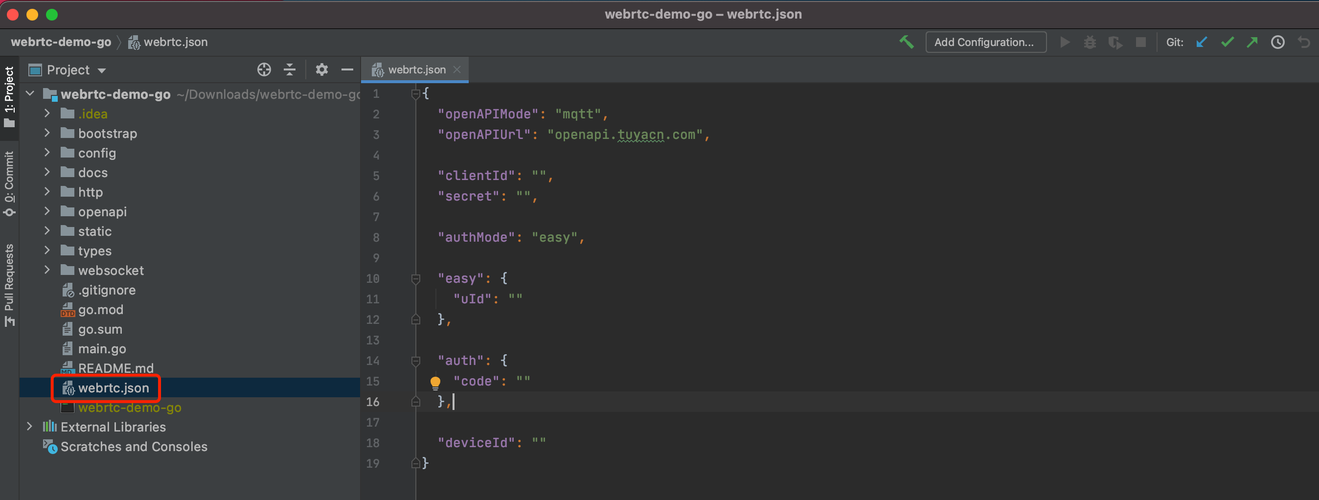Select go.sum in project tree

(x=101, y=329)
